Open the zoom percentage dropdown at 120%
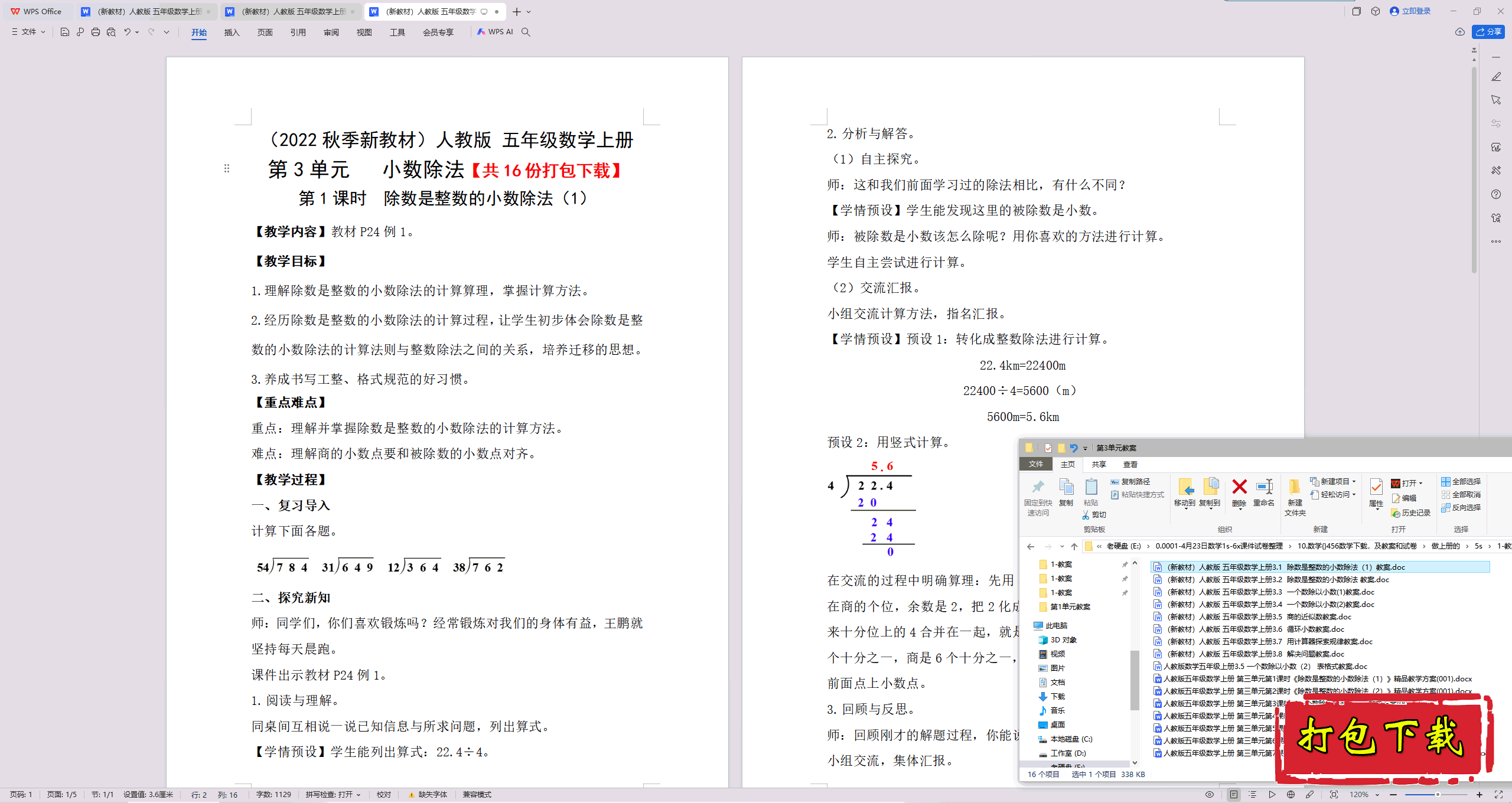Image resolution: width=1512 pixels, height=803 pixels. coord(1377,795)
